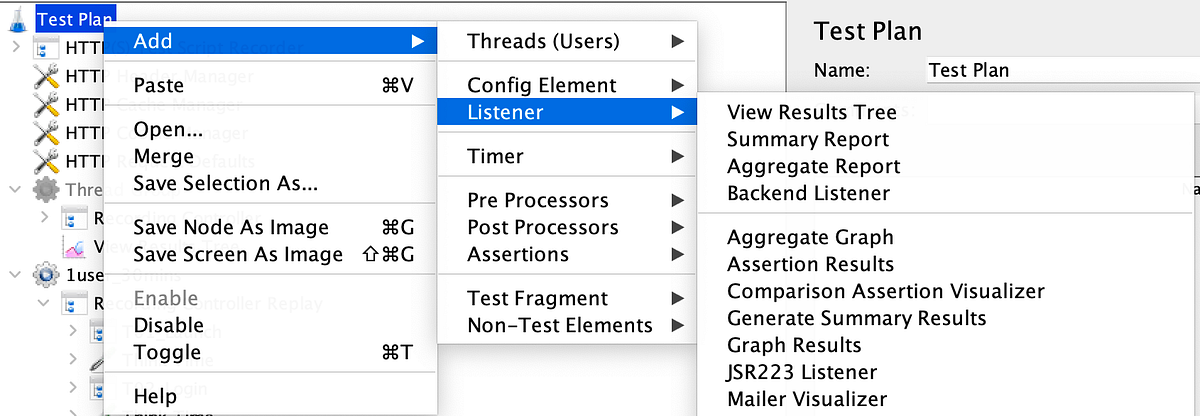The image size is (1200, 416).
Task: Collapse the 1user thread group node
Action: 14,274
